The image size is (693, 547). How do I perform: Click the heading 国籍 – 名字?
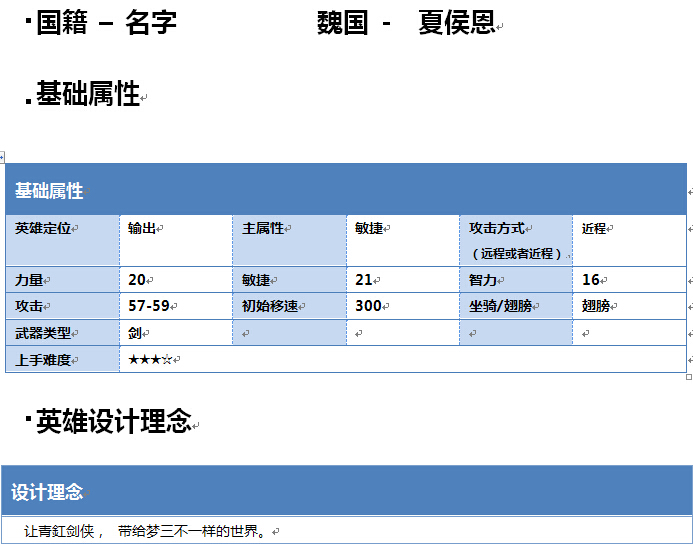pos(106,23)
